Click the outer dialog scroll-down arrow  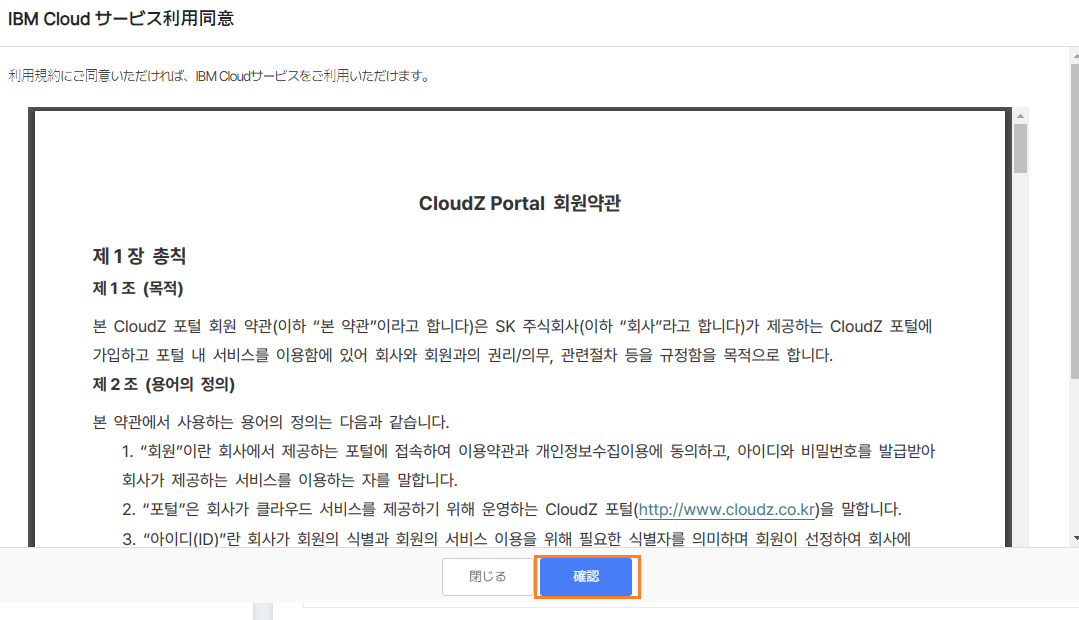click(x=1075, y=538)
